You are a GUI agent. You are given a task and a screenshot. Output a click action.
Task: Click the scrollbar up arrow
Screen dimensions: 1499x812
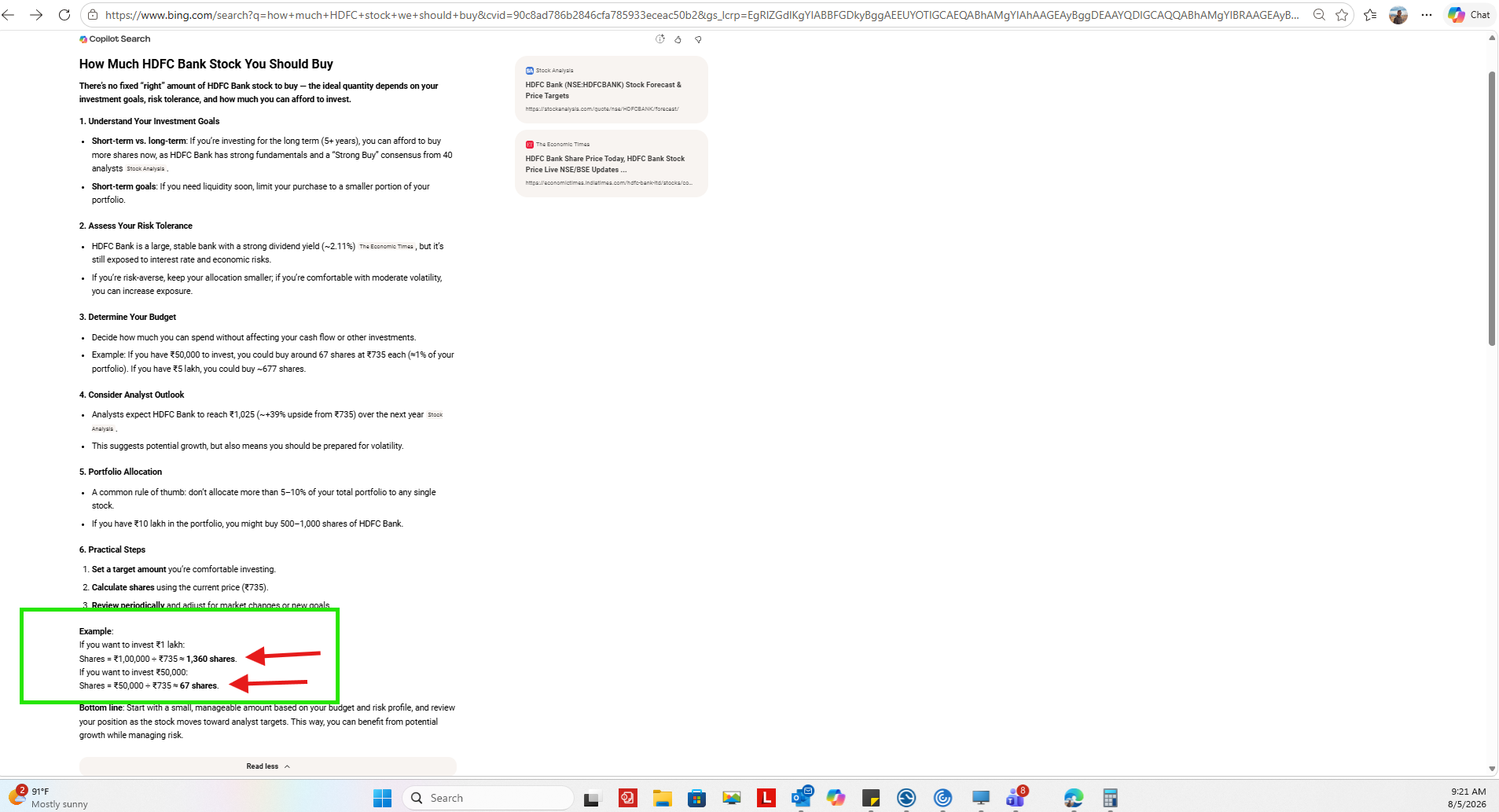pyautogui.click(x=1492, y=38)
